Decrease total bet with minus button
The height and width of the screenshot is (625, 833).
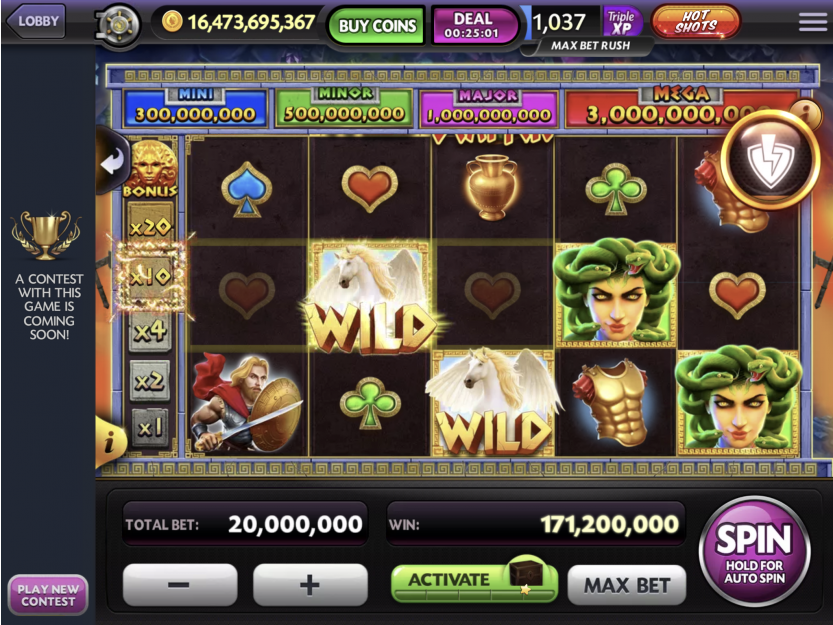(x=180, y=585)
